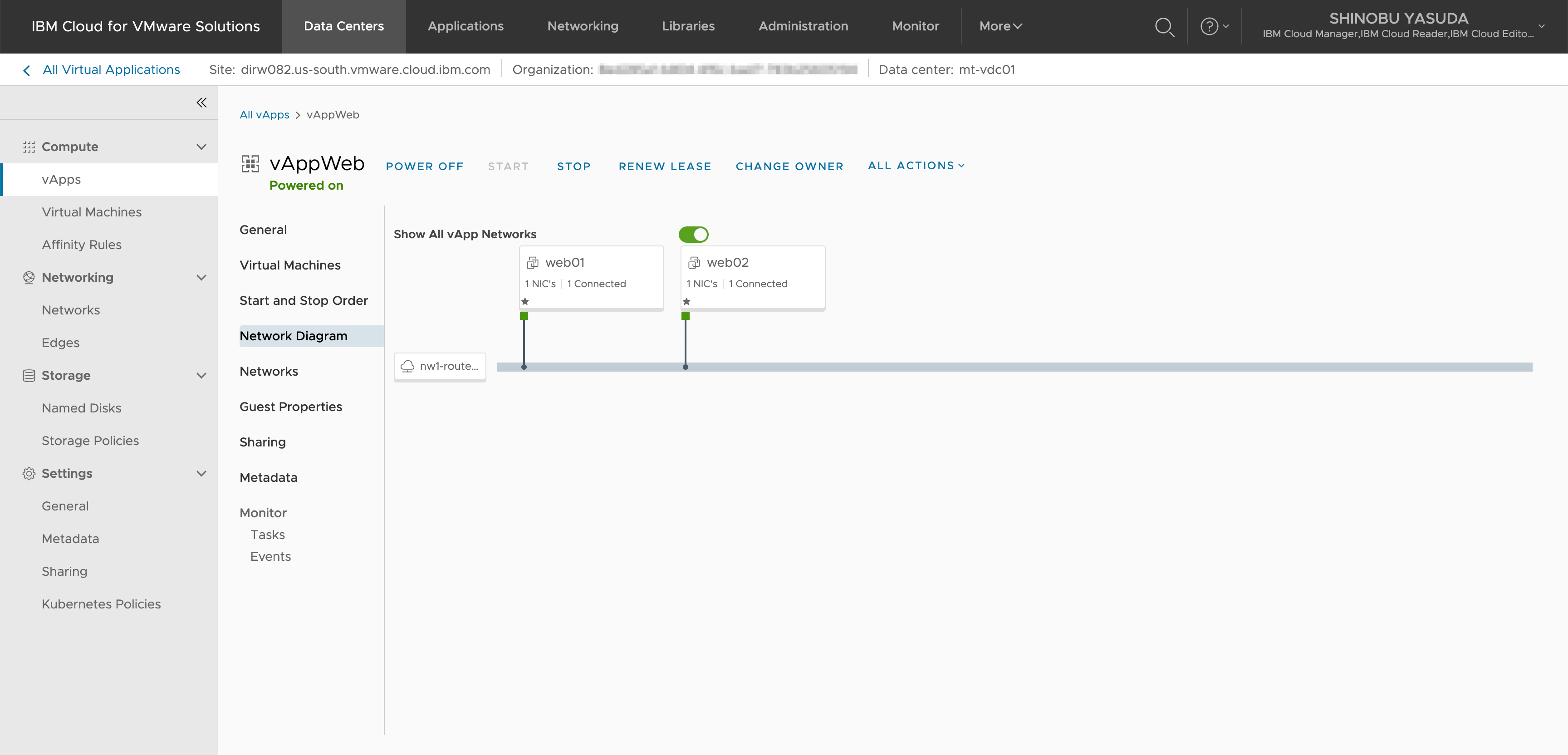This screenshot has width=1568, height=755.
Task: Click the search magnifier icon
Action: [1164, 27]
